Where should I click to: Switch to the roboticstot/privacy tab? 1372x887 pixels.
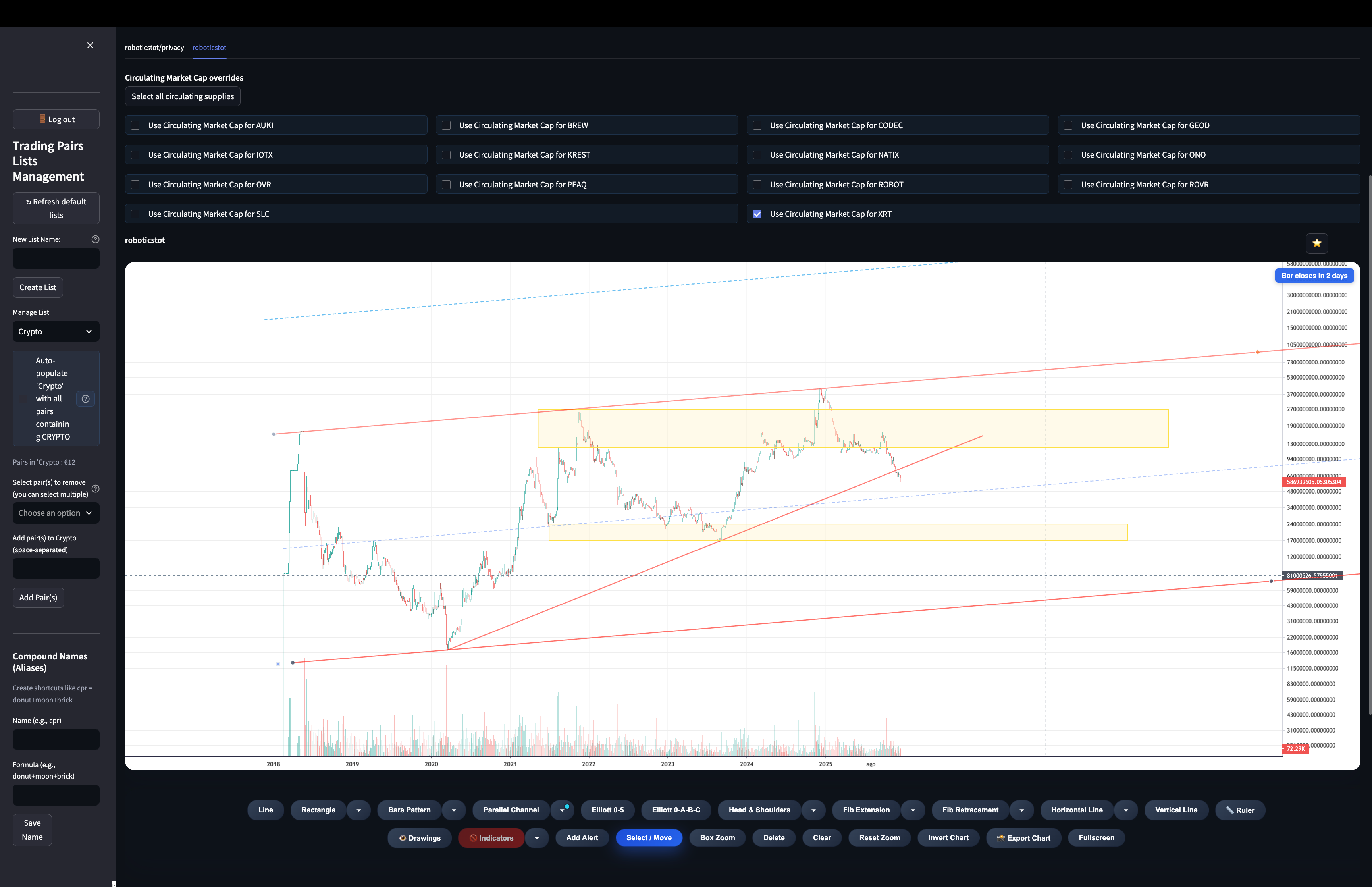coord(154,48)
